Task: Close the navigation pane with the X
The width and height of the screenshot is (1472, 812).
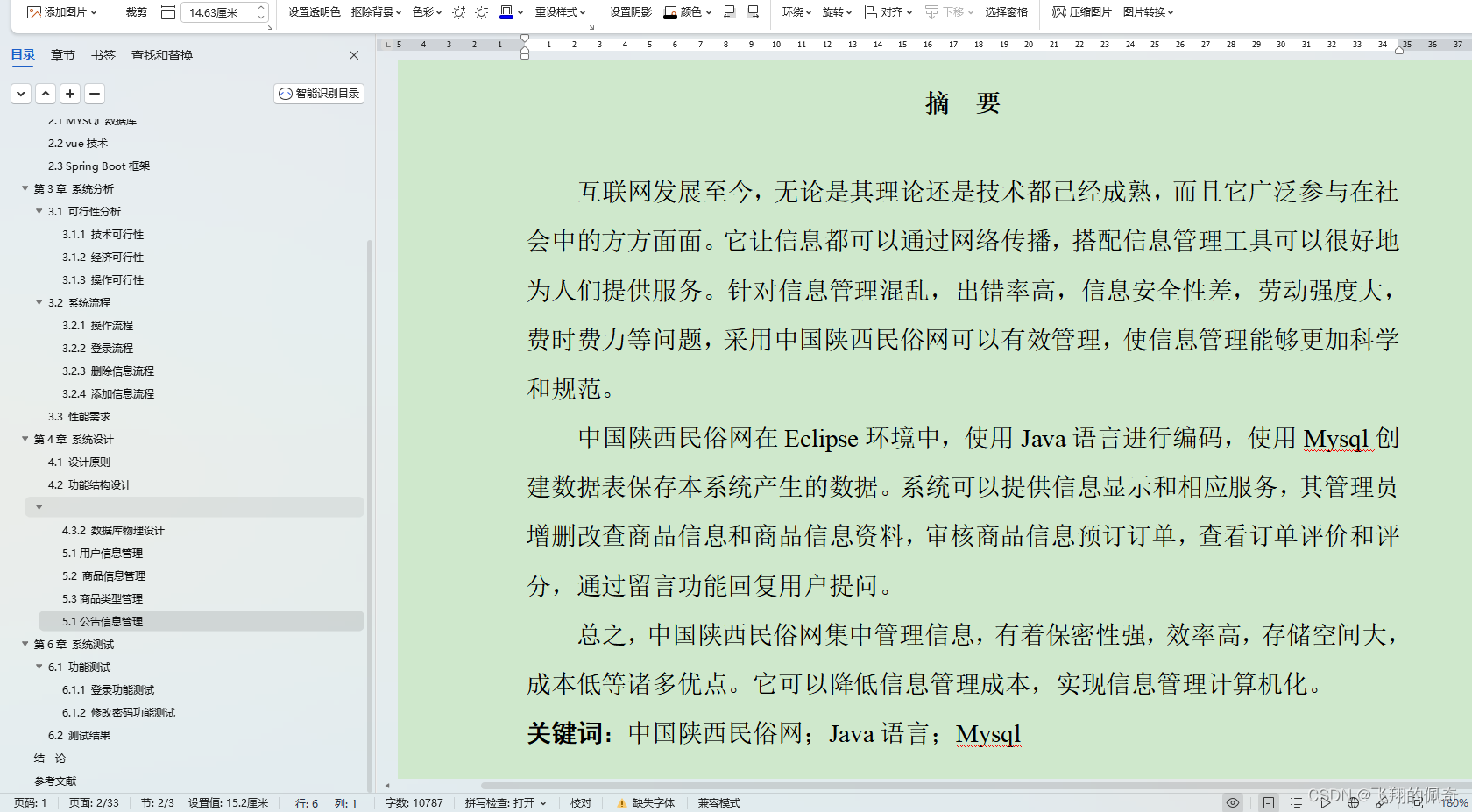Action: (x=354, y=55)
